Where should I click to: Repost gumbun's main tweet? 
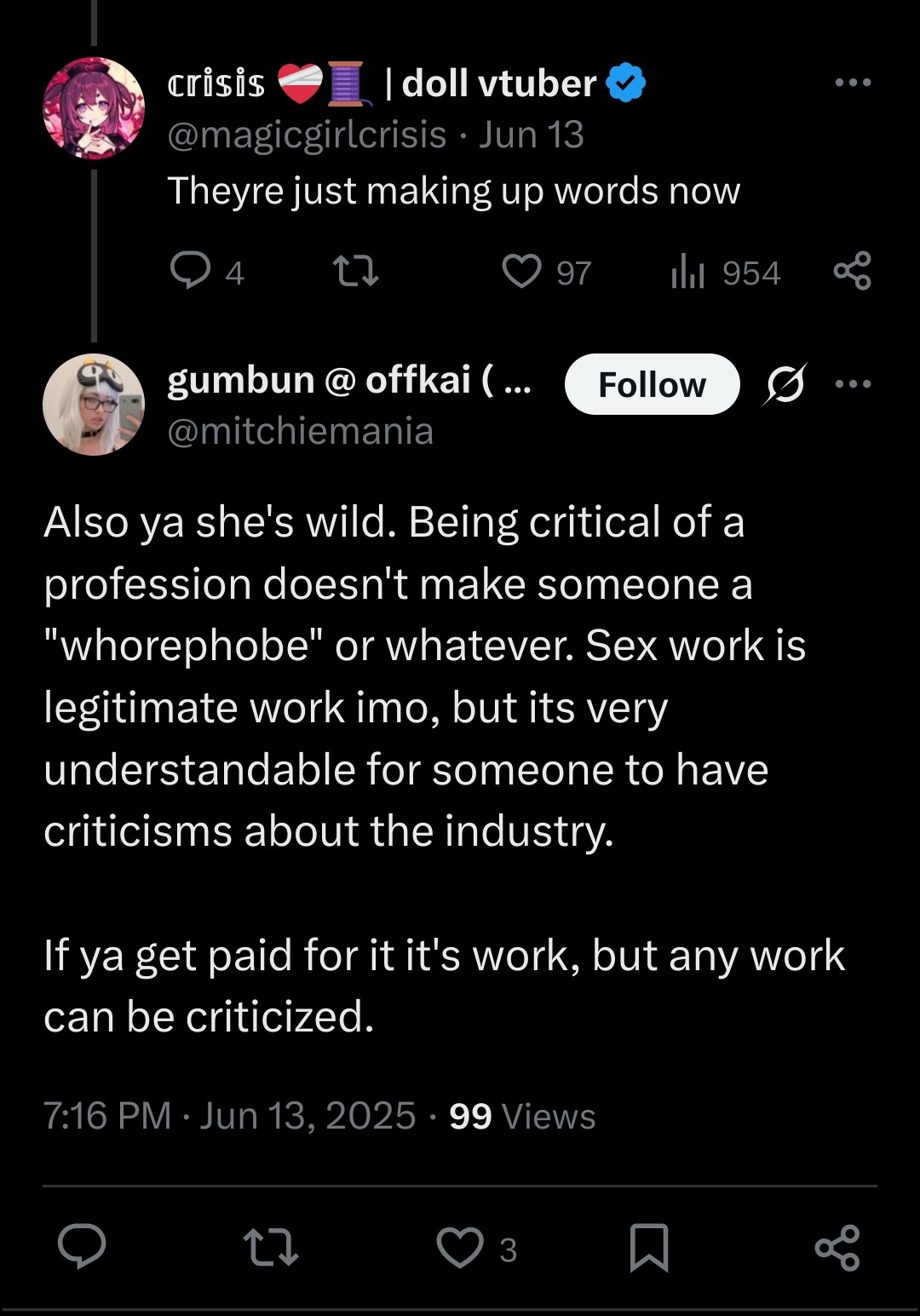[270, 1248]
